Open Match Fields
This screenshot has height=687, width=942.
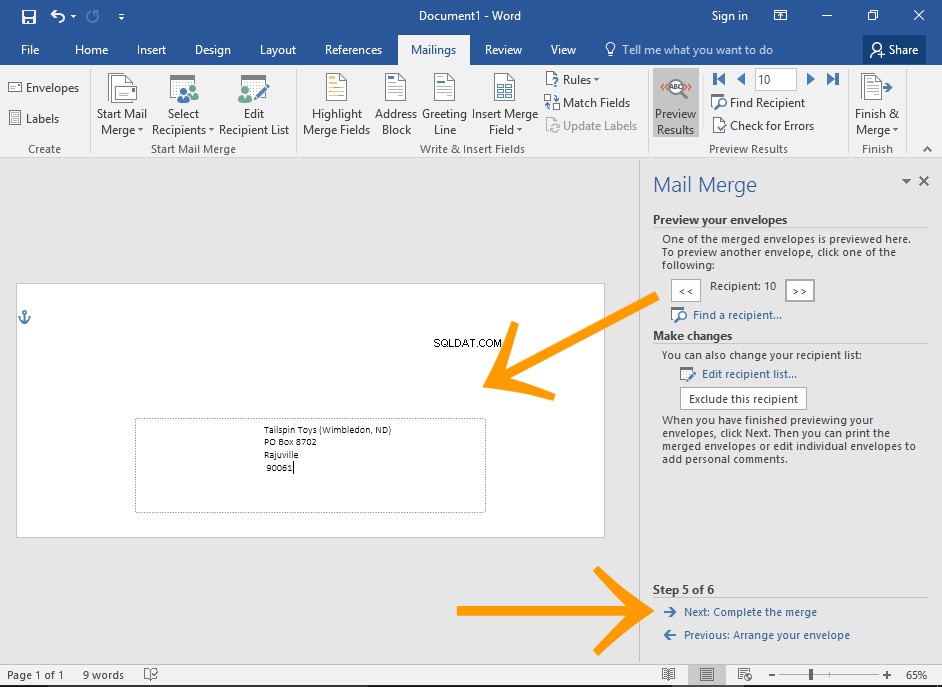[x=588, y=103]
